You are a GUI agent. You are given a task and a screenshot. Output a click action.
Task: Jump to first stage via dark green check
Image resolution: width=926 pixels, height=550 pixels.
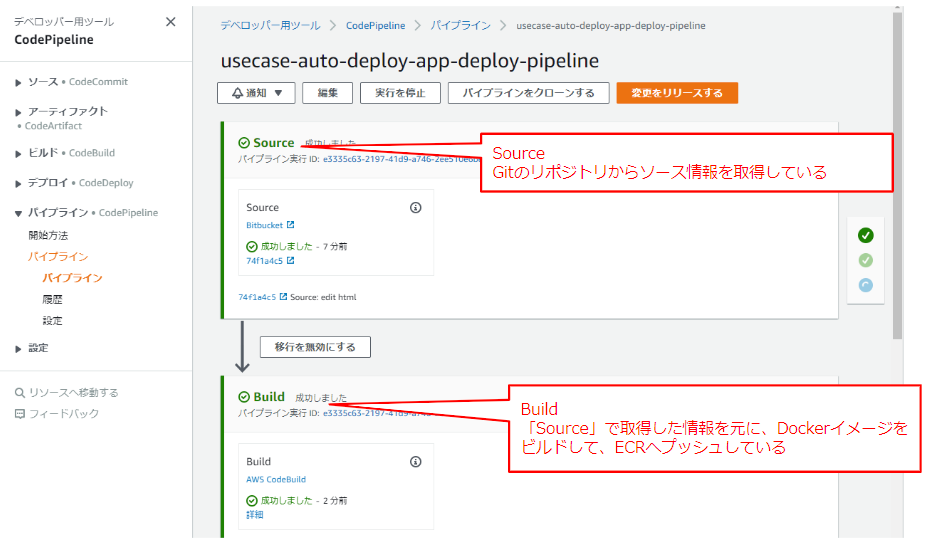click(x=866, y=235)
